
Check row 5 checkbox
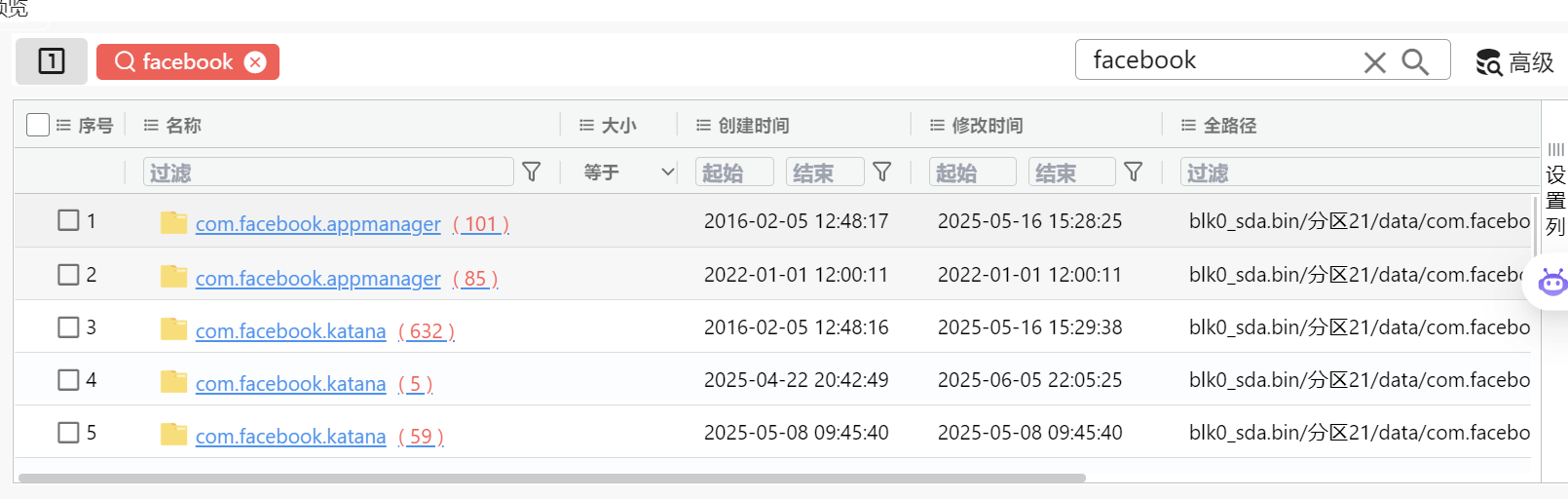(68, 433)
